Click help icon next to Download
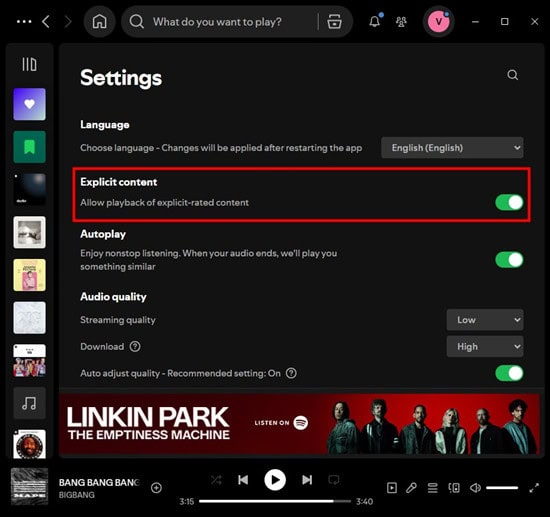The height and width of the screenshot is (517, 550). point(135,347)
